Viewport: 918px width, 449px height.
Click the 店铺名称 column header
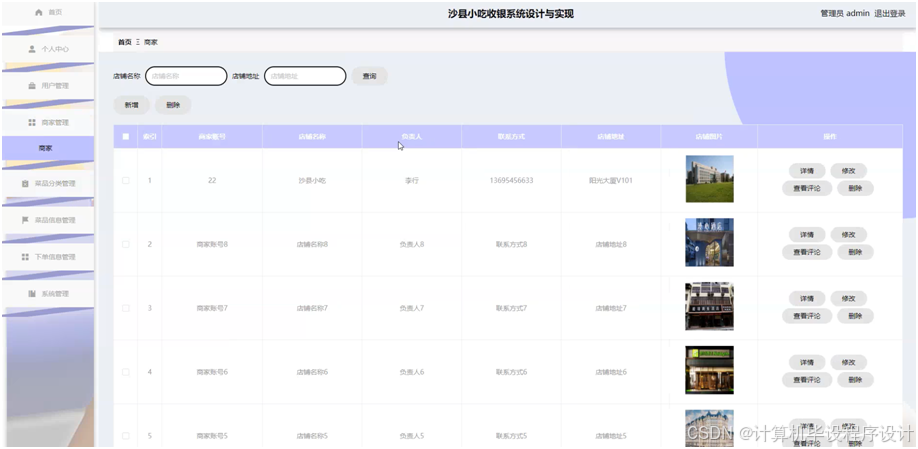[x=312, y=136]
